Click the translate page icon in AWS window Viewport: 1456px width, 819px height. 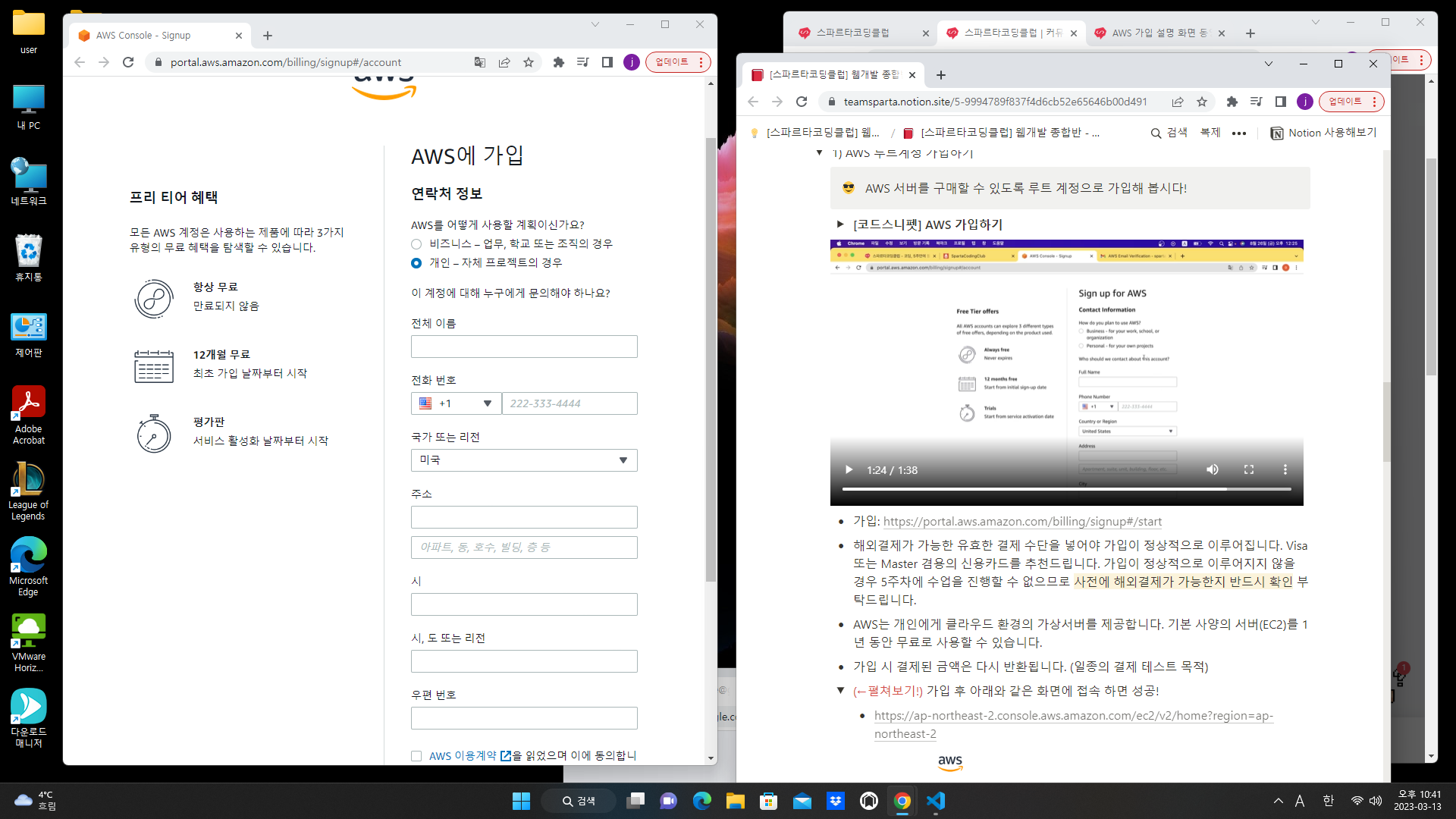[480, 62]
